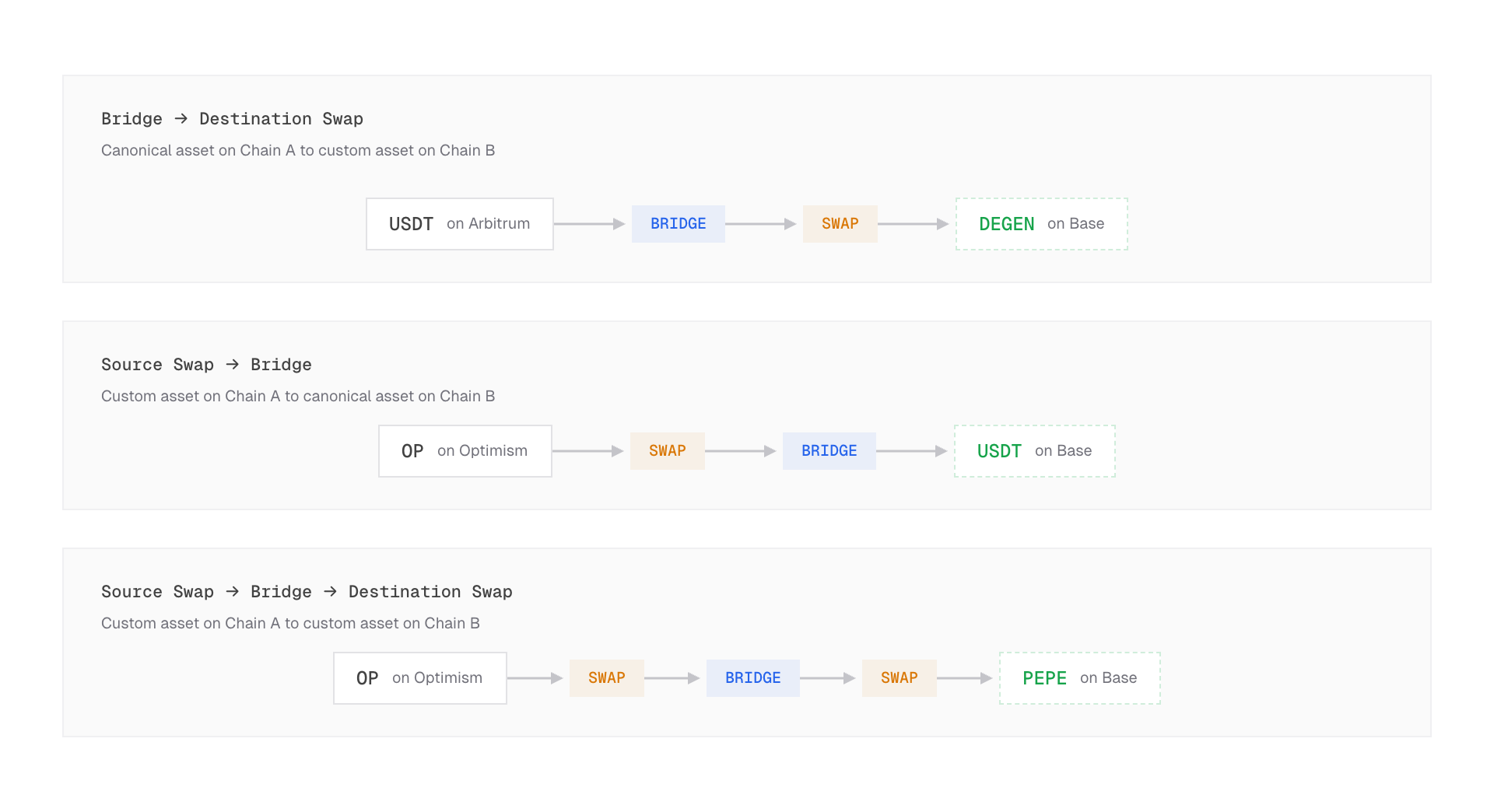Click the "Bridge → Destination Swap" heading
This screenshot has width=1494, height=812.
[232, 119]
